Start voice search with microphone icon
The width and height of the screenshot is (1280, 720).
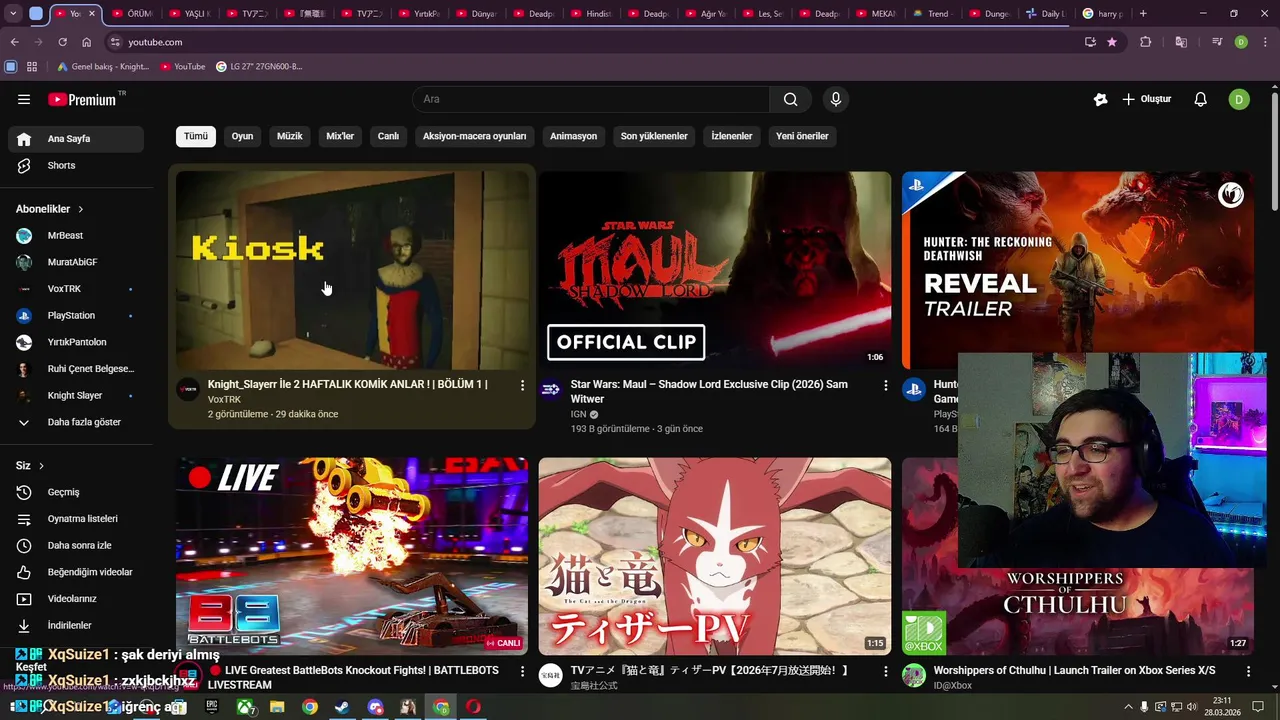pyautogui.click(x=836, y=99)
